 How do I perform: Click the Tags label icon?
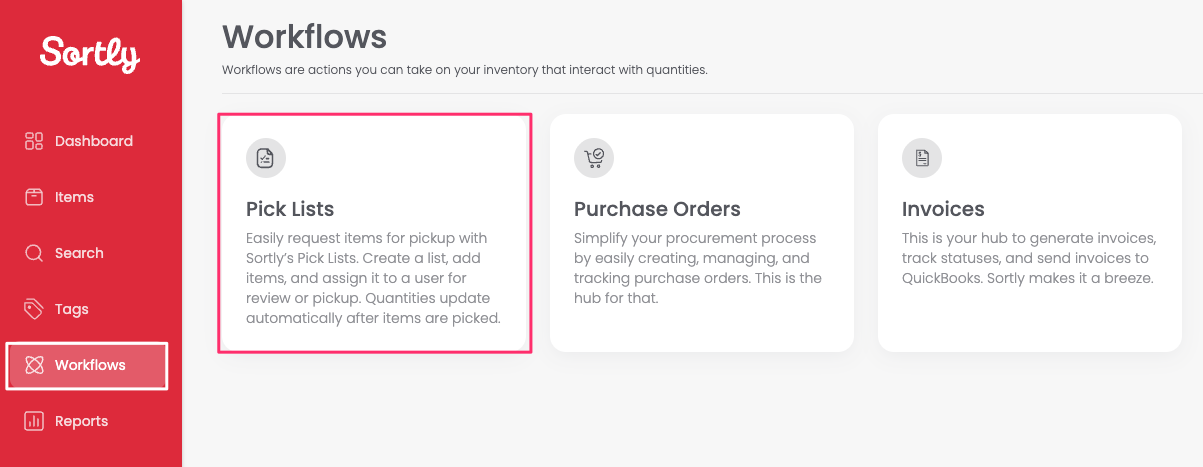[34, 309]
